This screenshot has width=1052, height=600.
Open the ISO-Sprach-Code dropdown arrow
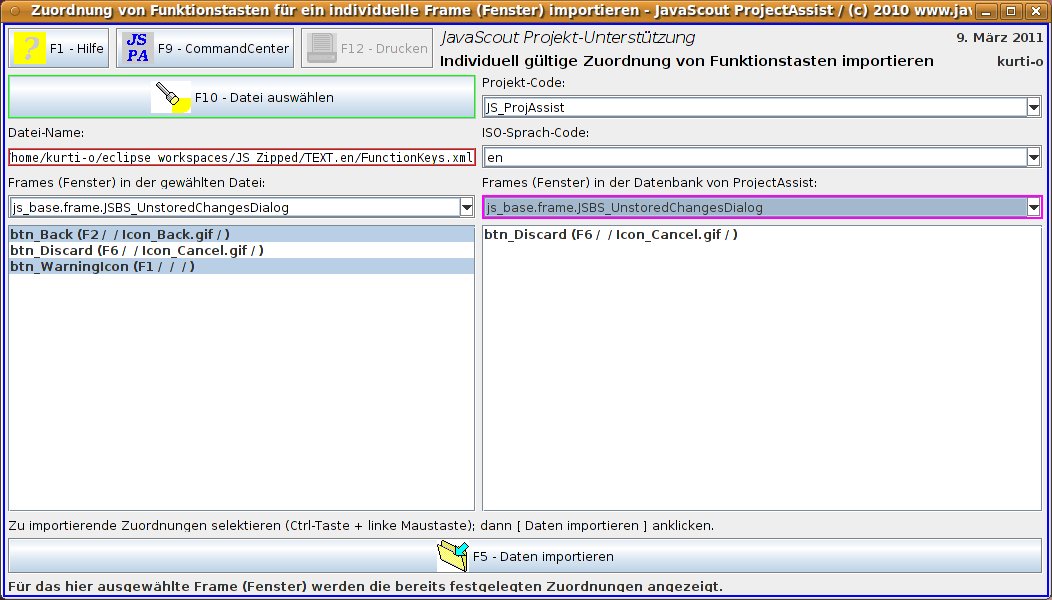pyautogui.click(x=1033, y=157)
